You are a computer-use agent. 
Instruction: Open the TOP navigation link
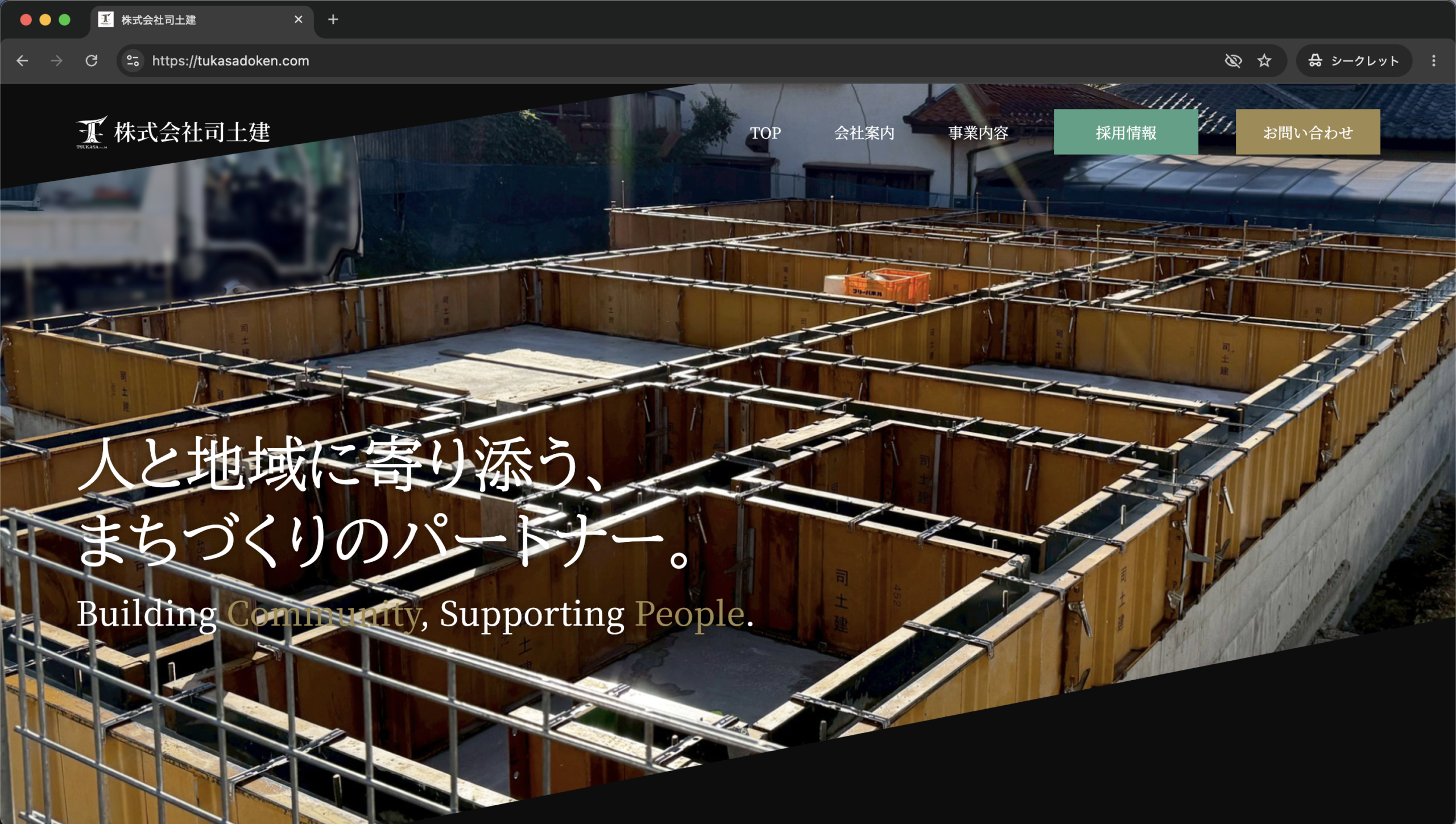coord(765,132)
